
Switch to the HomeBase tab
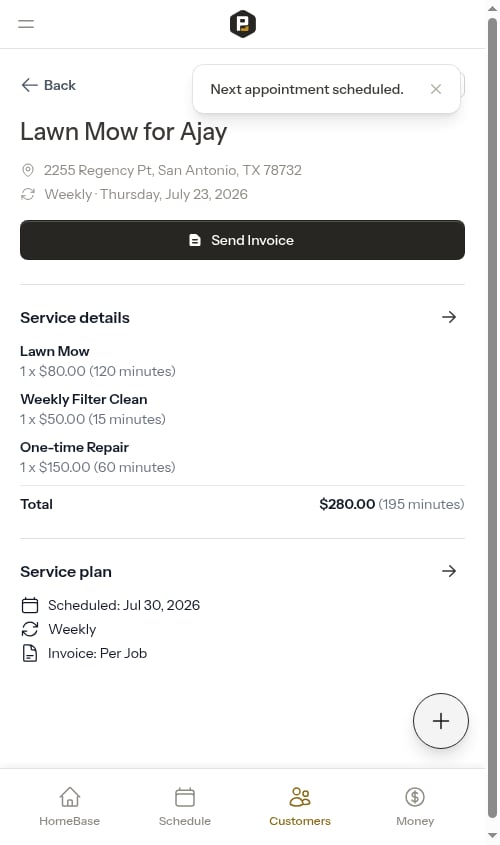pyautogui.click(x=70, y=806)
